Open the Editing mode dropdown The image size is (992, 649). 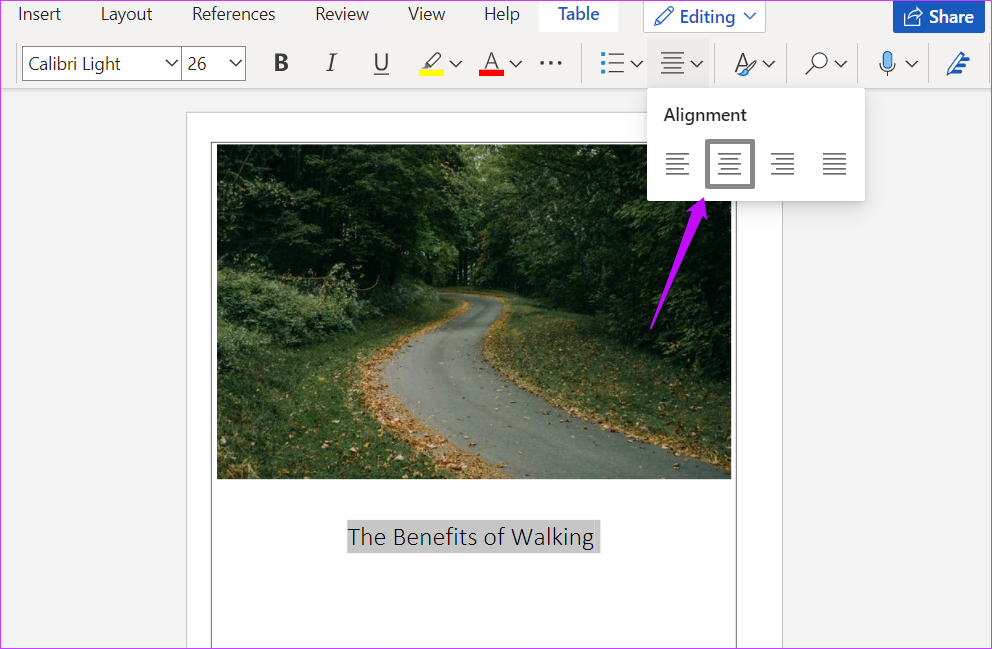pyautogui.click(x=704, y=16)
